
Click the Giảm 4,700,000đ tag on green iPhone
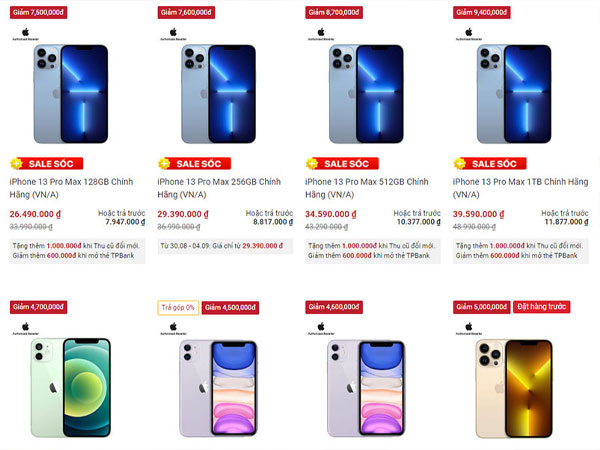(38, 307)
